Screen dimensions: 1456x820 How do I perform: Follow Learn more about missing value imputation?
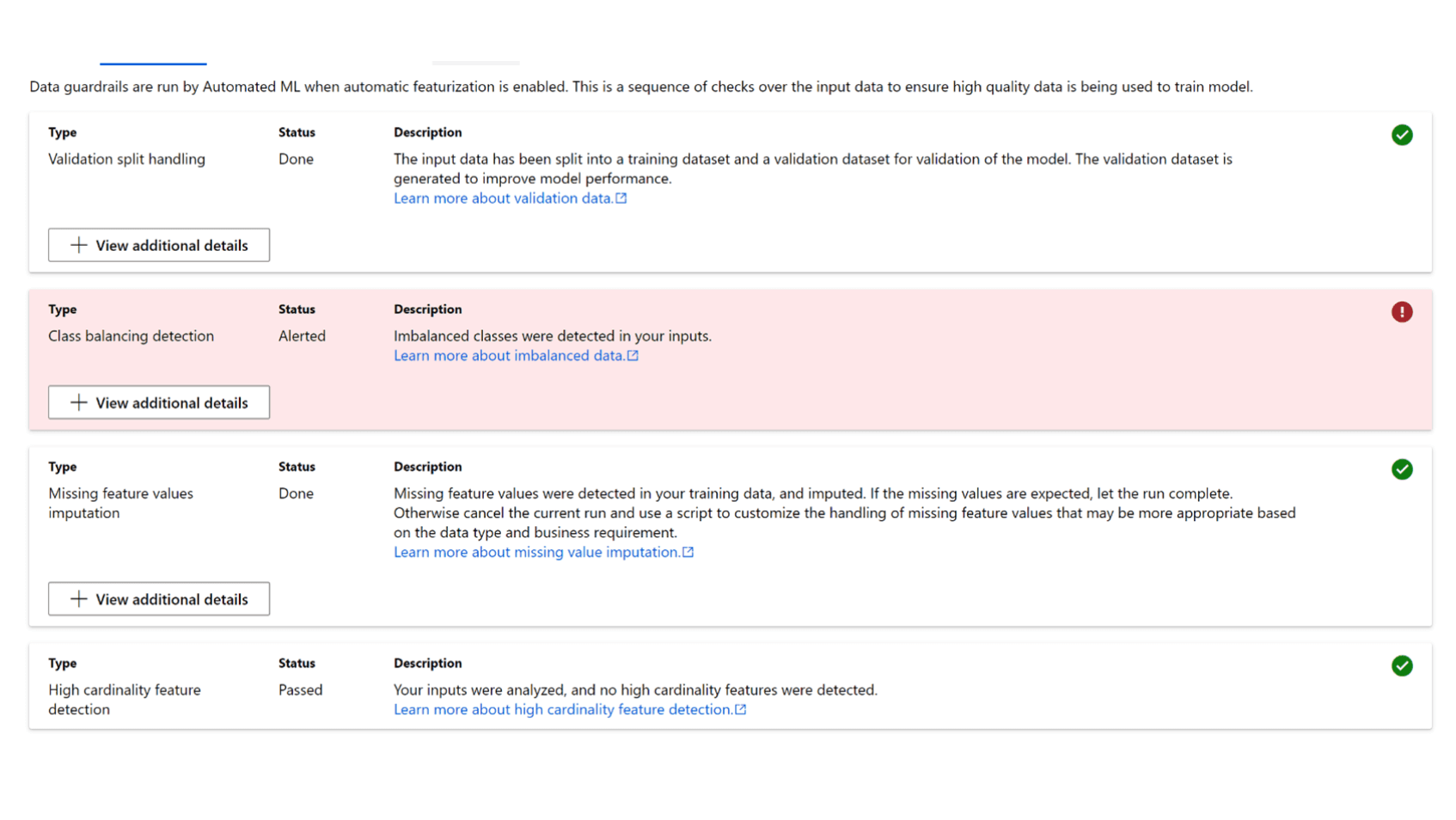coord(536,553)
